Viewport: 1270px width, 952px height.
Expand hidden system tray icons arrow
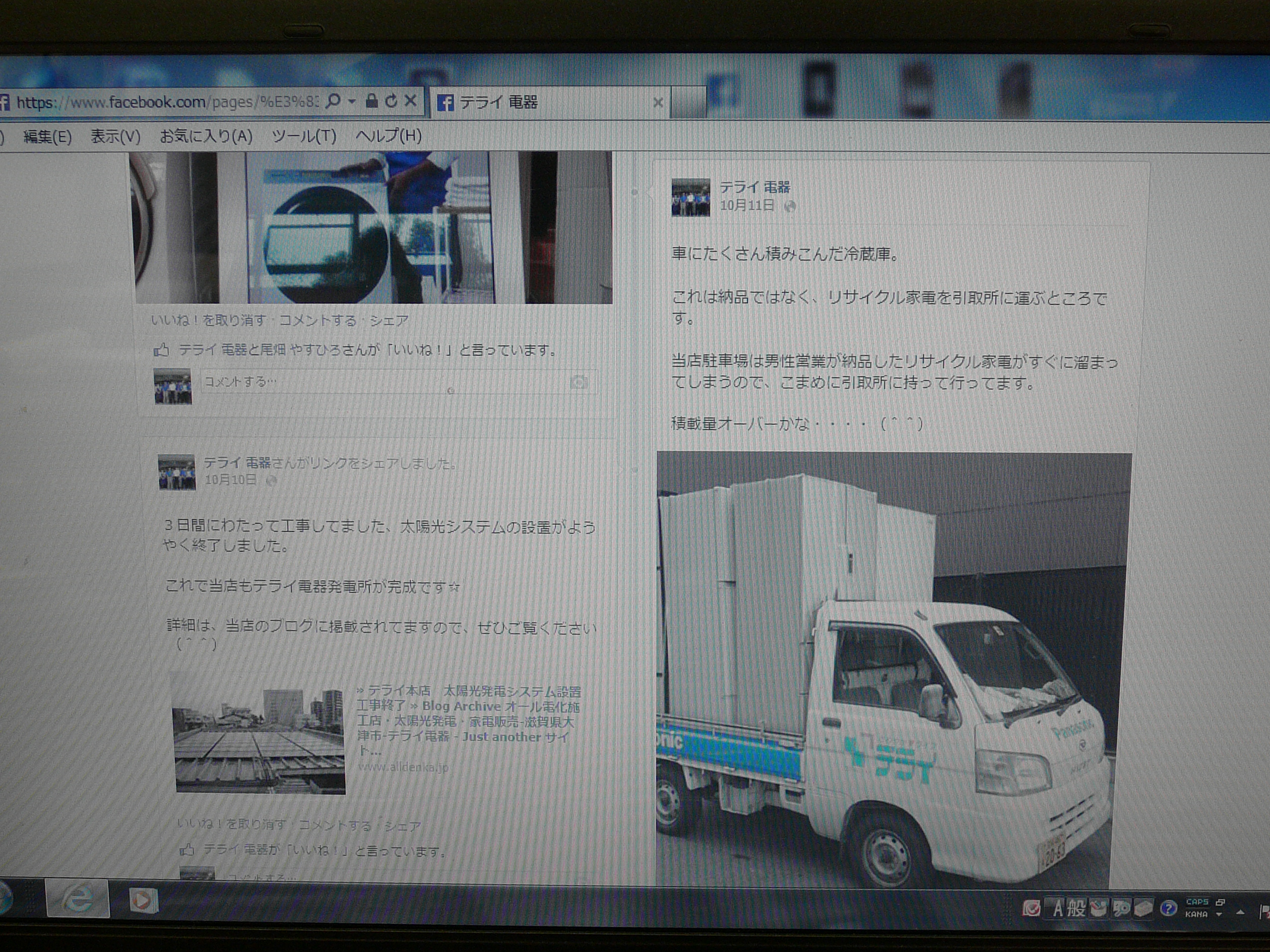coord(1241,912)
